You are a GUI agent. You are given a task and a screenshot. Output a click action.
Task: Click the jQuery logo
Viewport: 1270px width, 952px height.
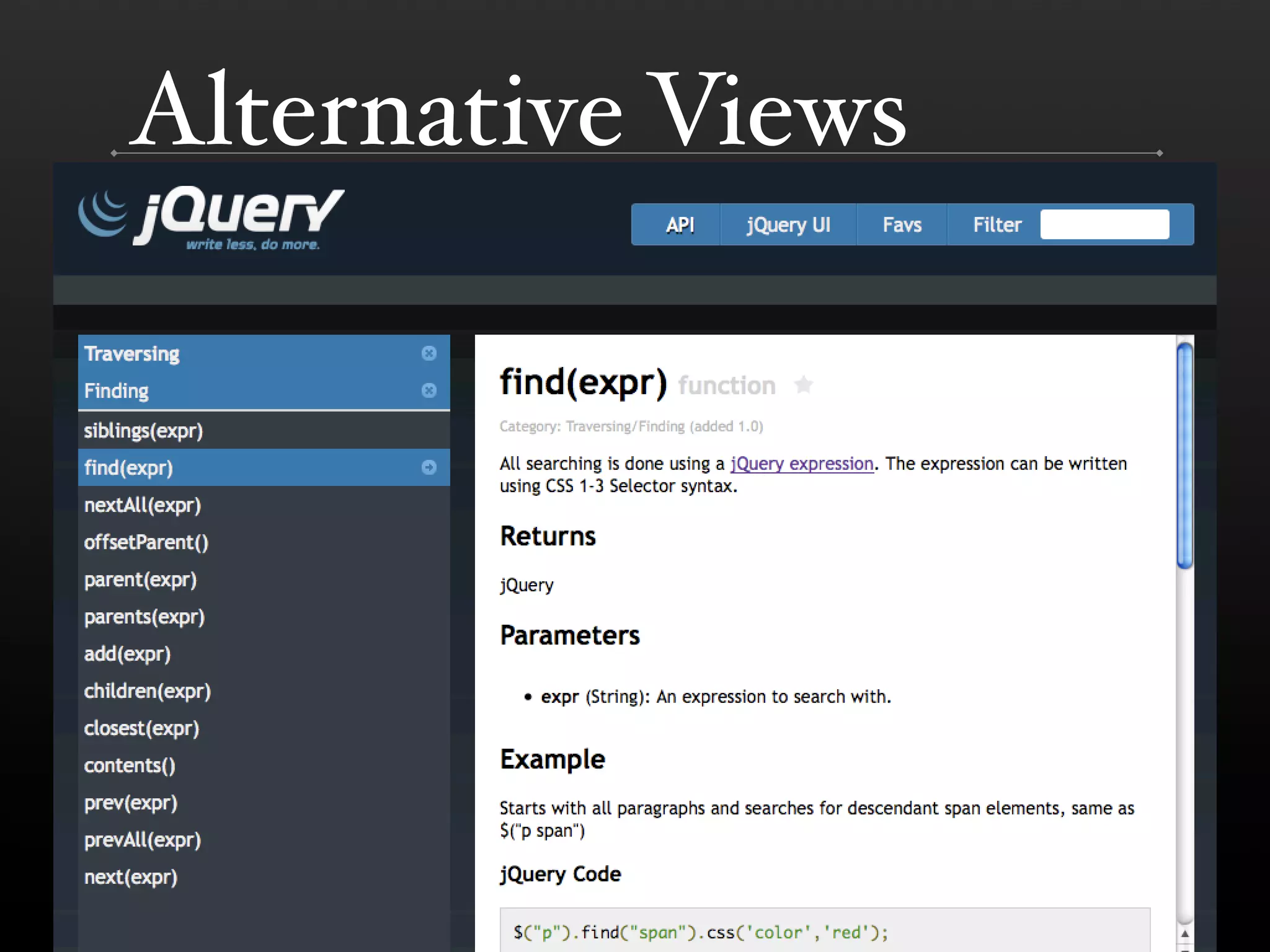211,218
